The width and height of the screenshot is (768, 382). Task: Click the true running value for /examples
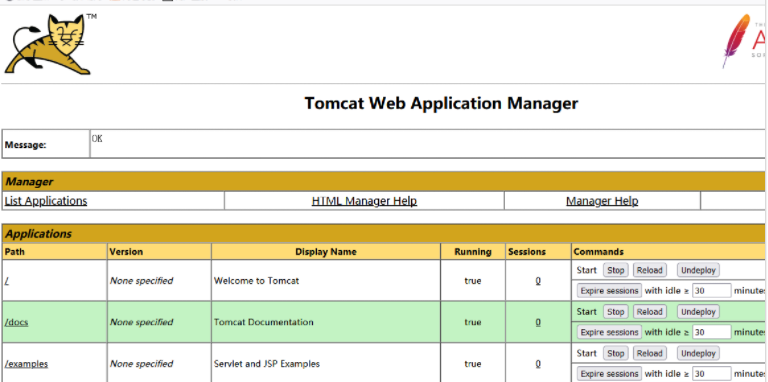(473, 364)
